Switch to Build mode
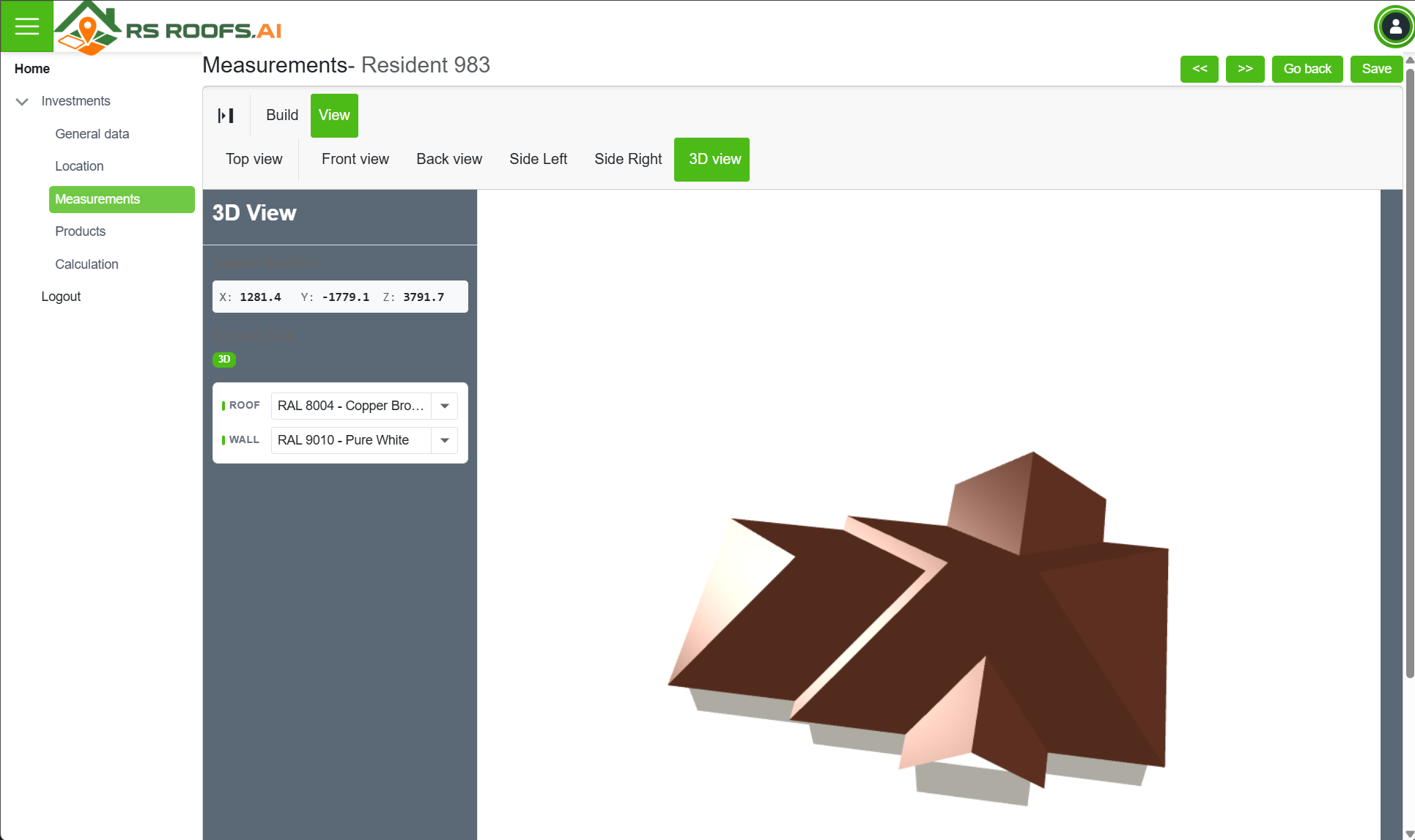The image size is (1415, 840). (x=282, y=115)
